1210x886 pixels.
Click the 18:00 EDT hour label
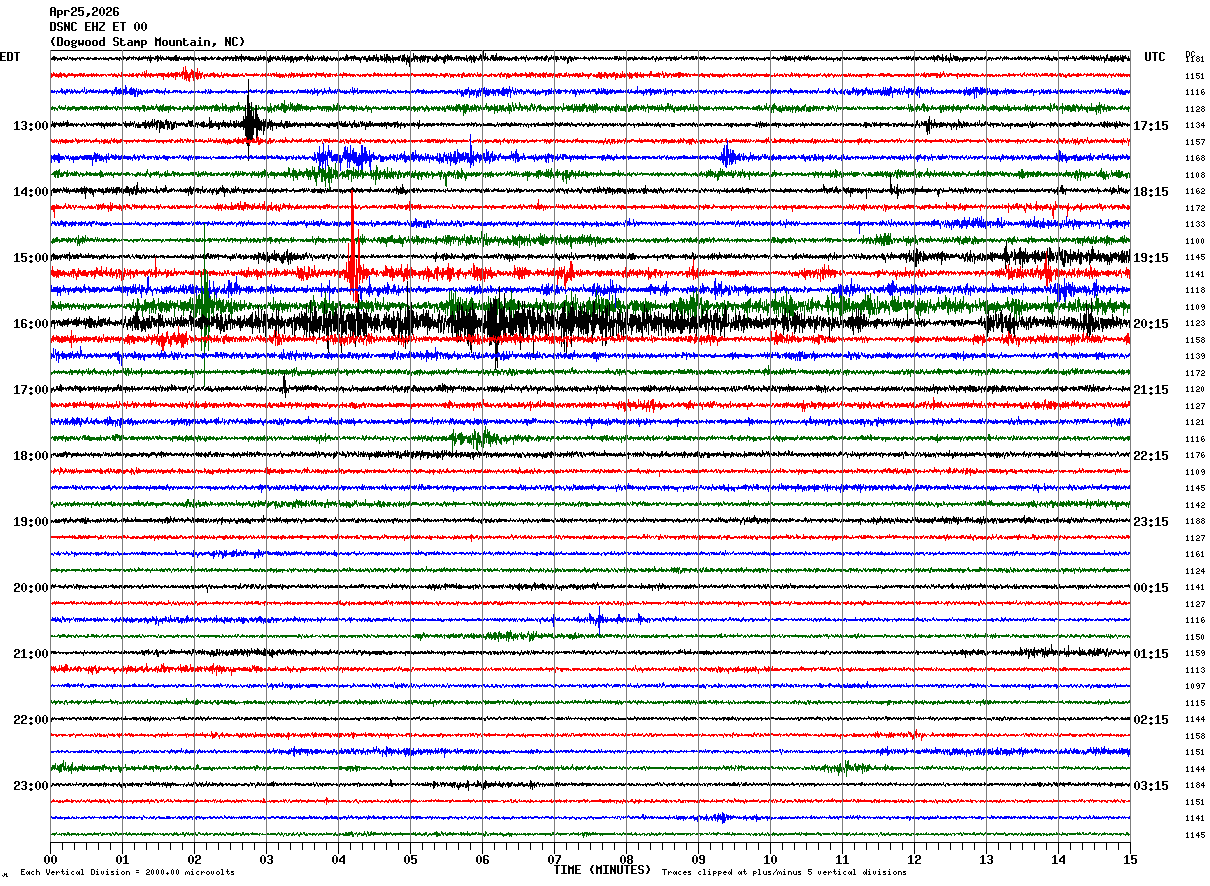[30, 456]
